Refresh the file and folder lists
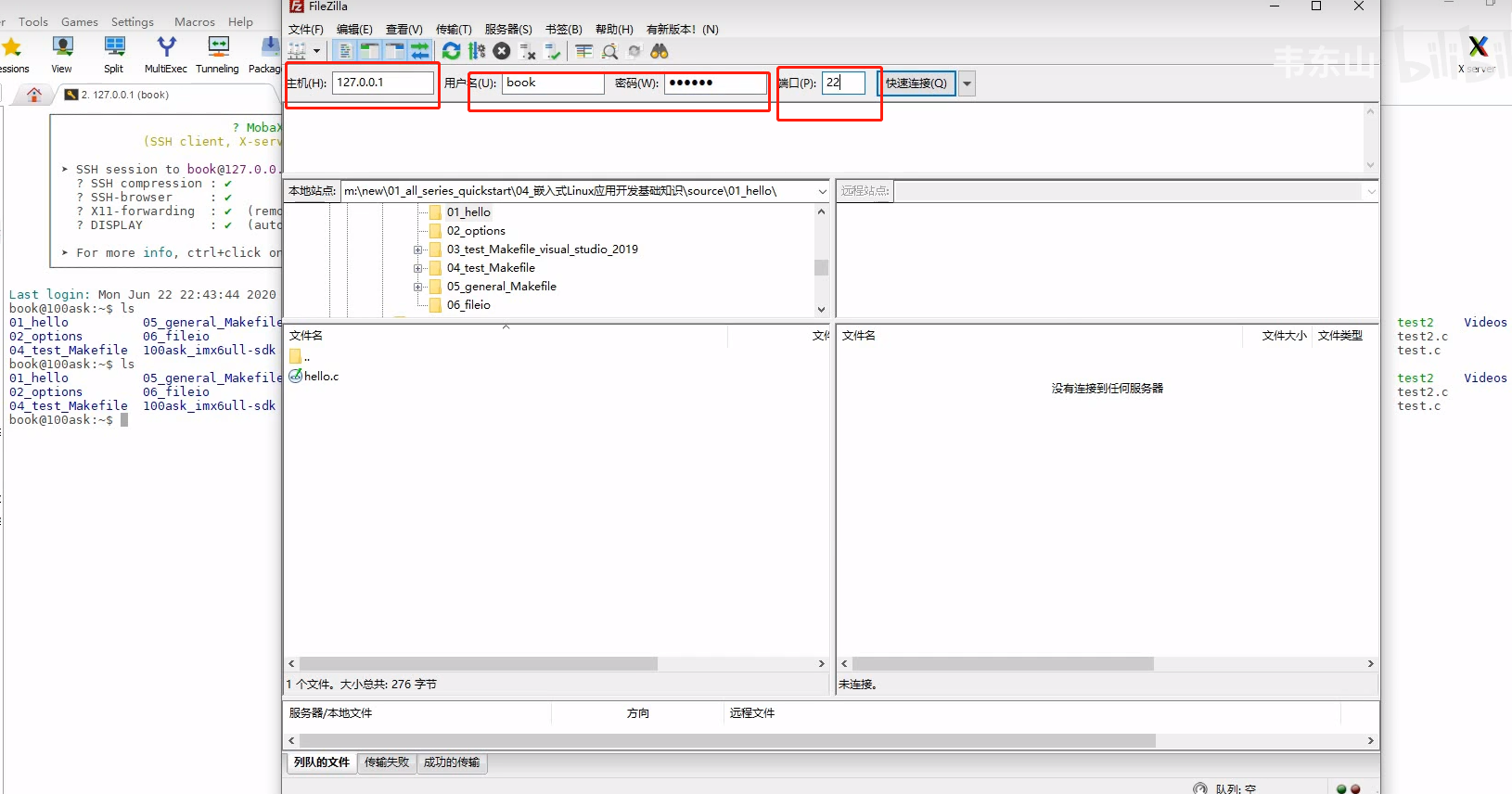Screen dimensions: 1512x794 pos(452,51)
